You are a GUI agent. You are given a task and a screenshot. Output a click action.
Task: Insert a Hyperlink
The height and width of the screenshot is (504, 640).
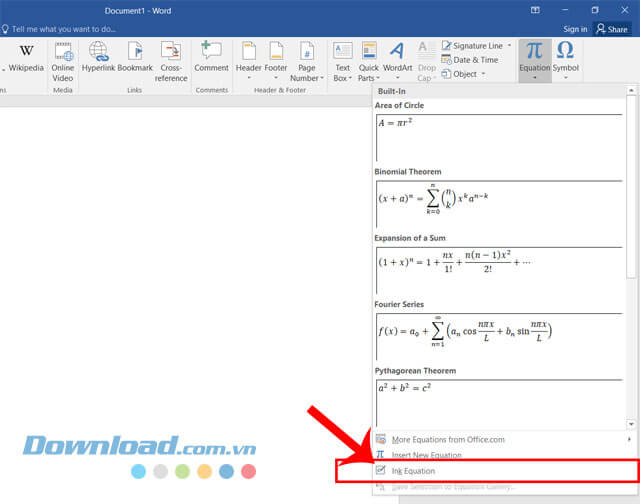[98, 57]
